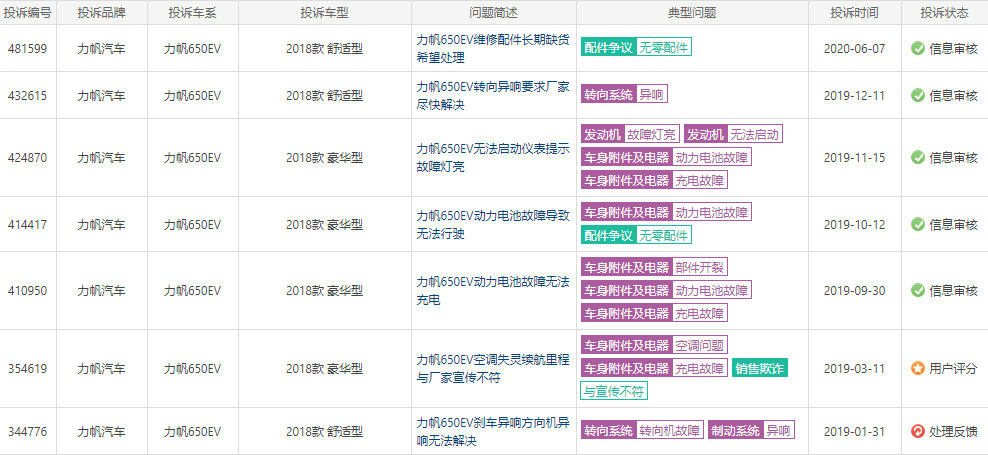Click green check icon for complaint 432615

click(917, 96)
